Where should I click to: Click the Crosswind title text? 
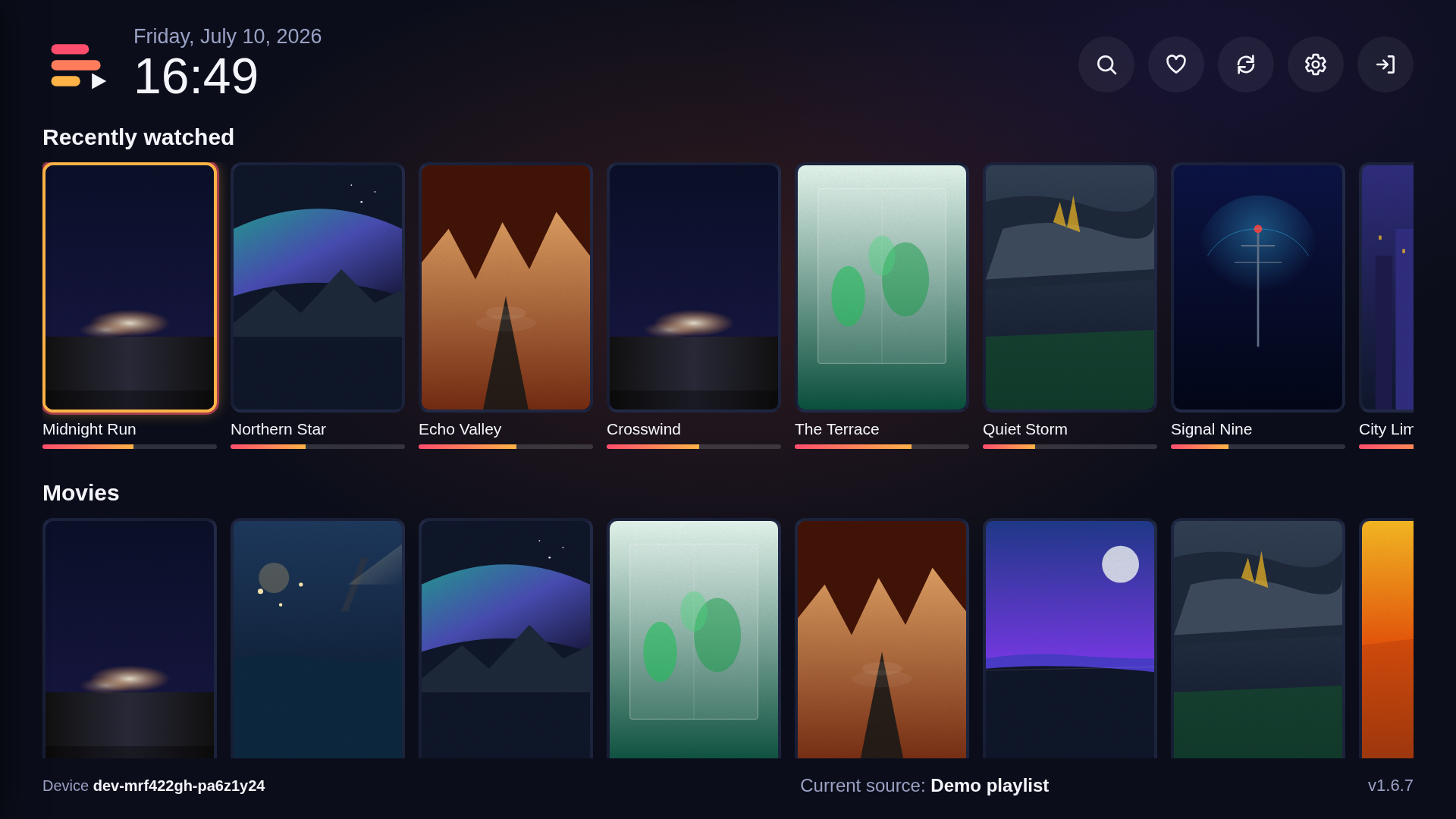[x=644, y=429]
